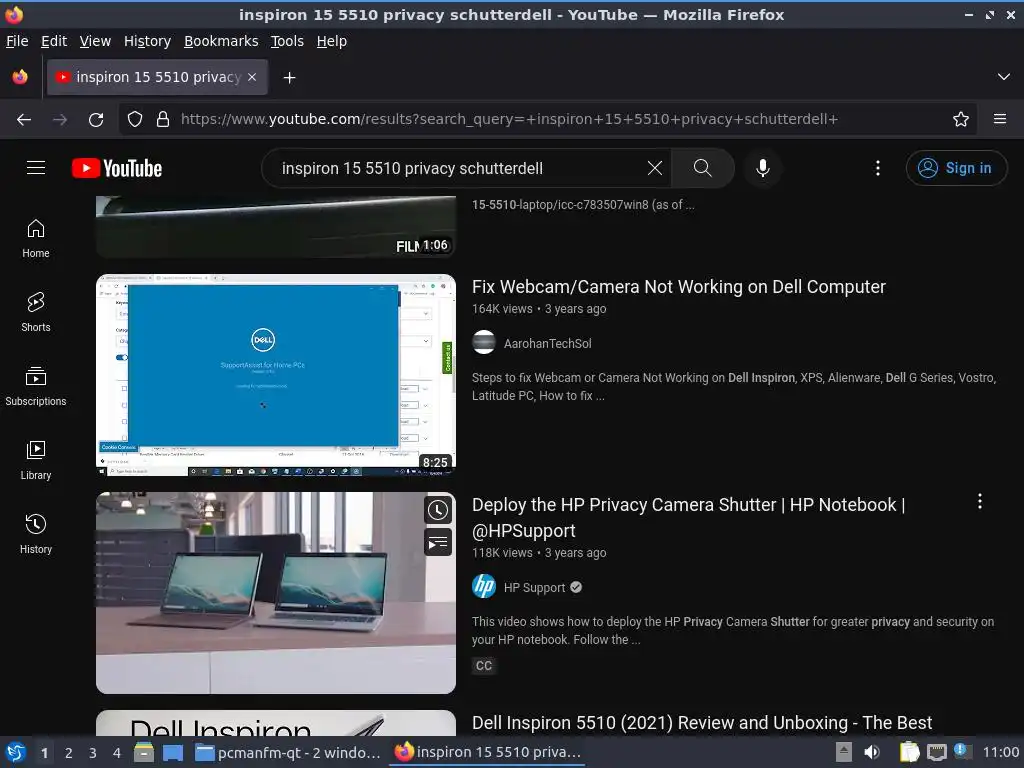Reload the page in Firefox
The height and width of the screenshot is (768, 1024).
[96, 120]
